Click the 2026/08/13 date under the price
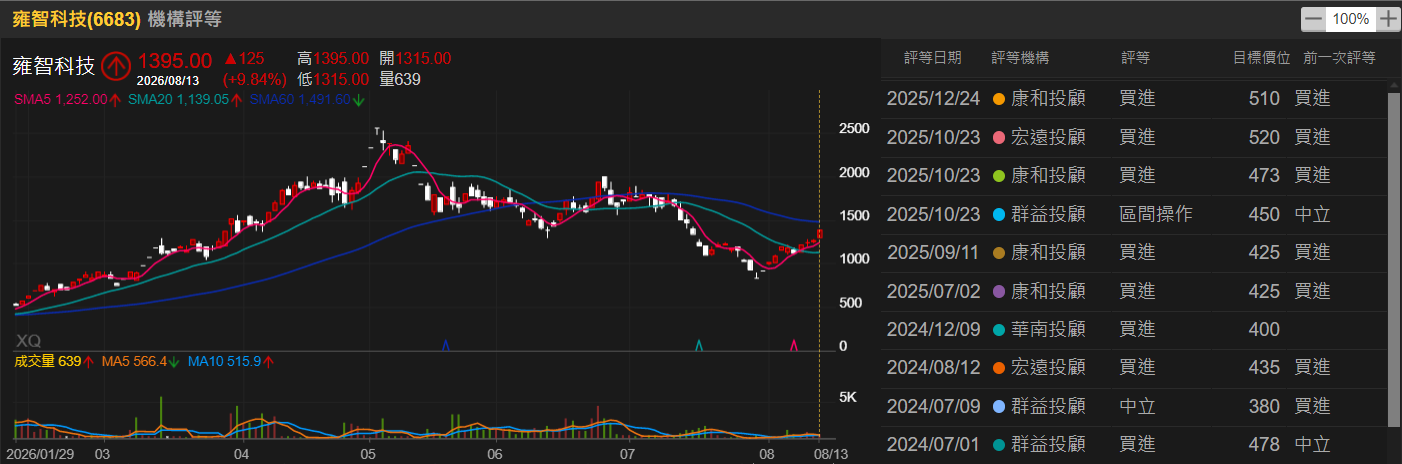The image size is (1402, 464). 169,81
